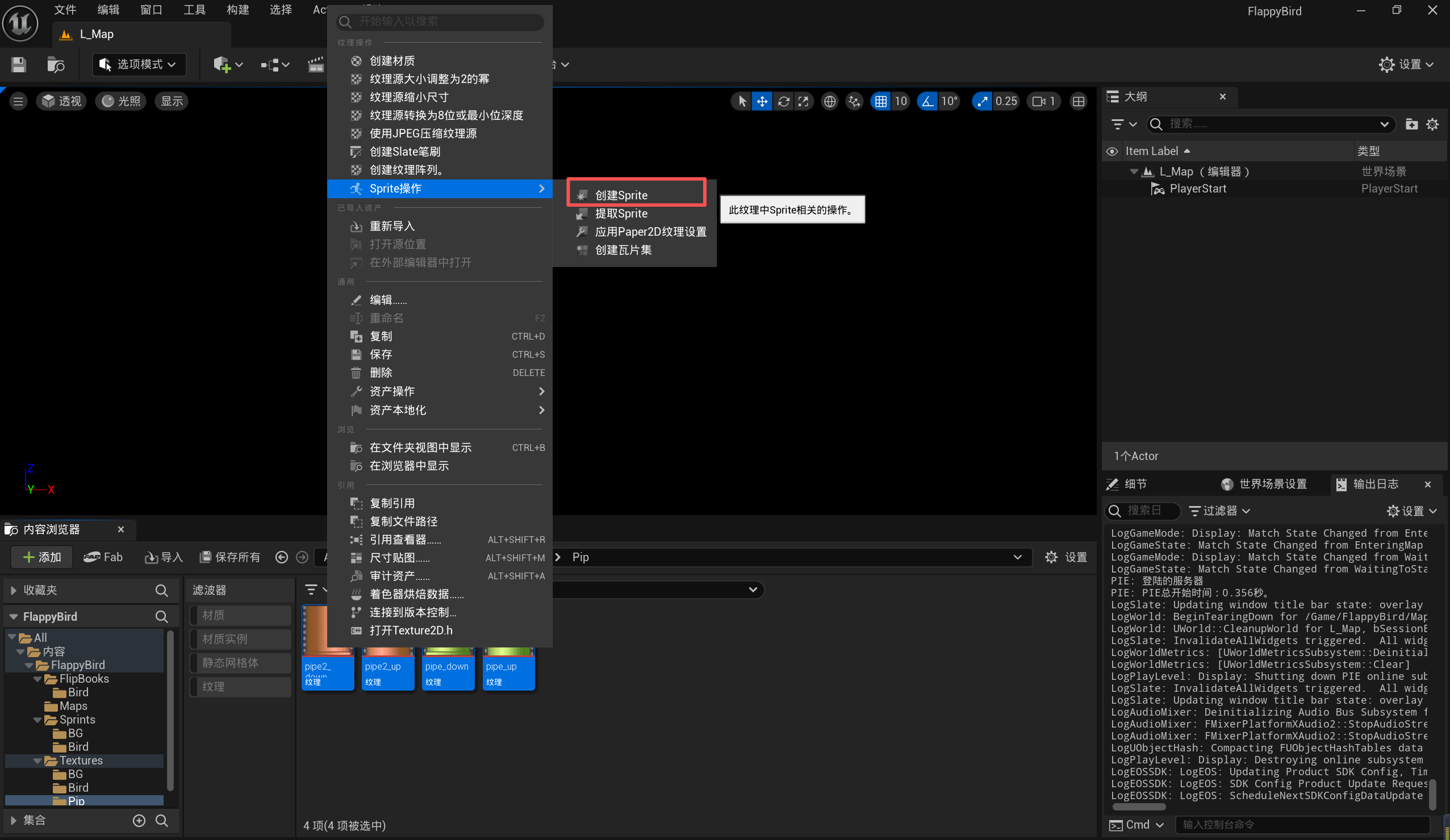Toggle rotation angle snapping
Screen dimensions: 1450x840
[x=927, y=101]
